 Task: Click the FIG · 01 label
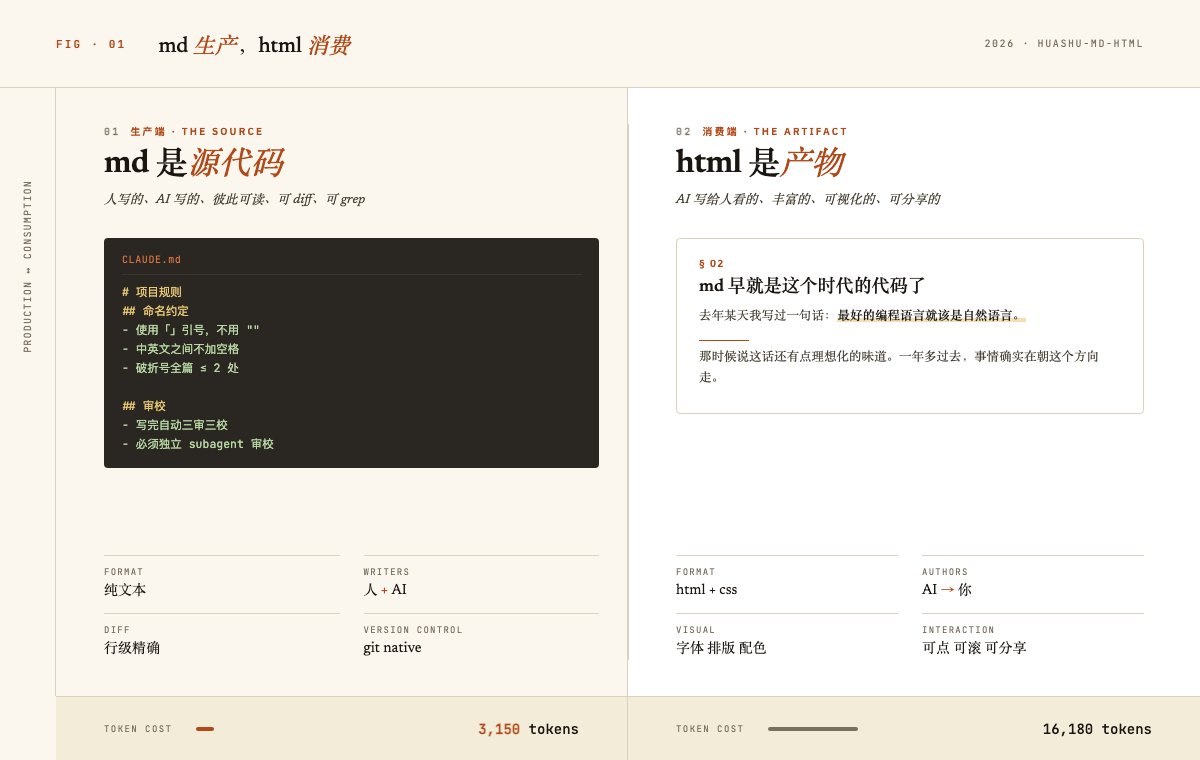91,44
